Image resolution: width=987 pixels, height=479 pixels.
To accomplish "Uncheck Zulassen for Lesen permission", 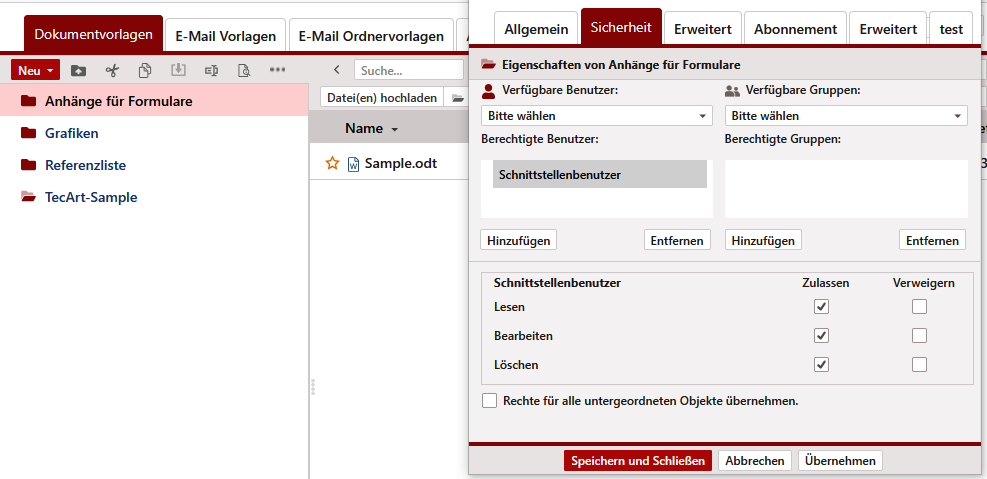I will pyautogui.click(x=822, y=307).
